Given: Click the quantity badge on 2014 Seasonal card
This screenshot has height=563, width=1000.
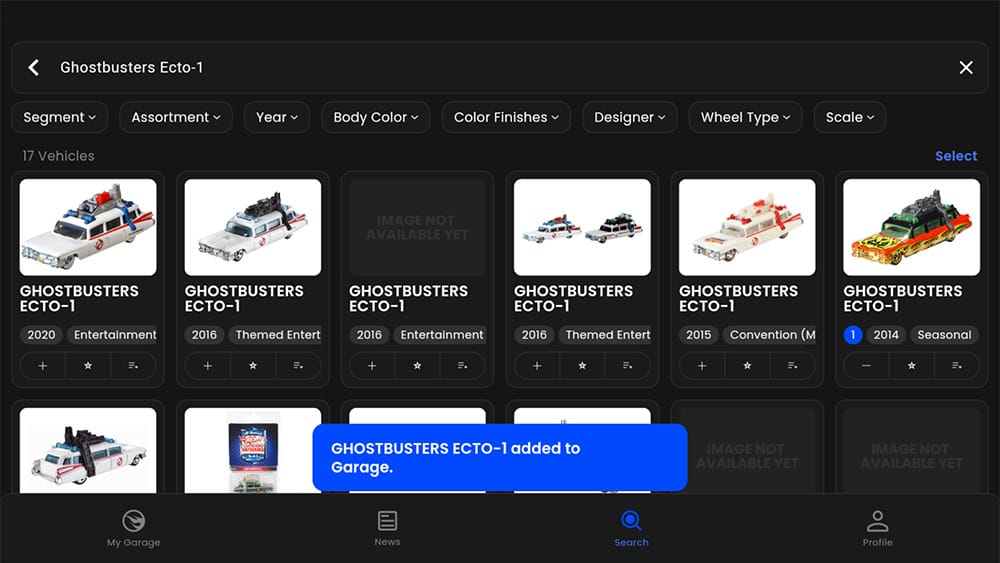Looking at the screenshot, I should click(853, 335).
